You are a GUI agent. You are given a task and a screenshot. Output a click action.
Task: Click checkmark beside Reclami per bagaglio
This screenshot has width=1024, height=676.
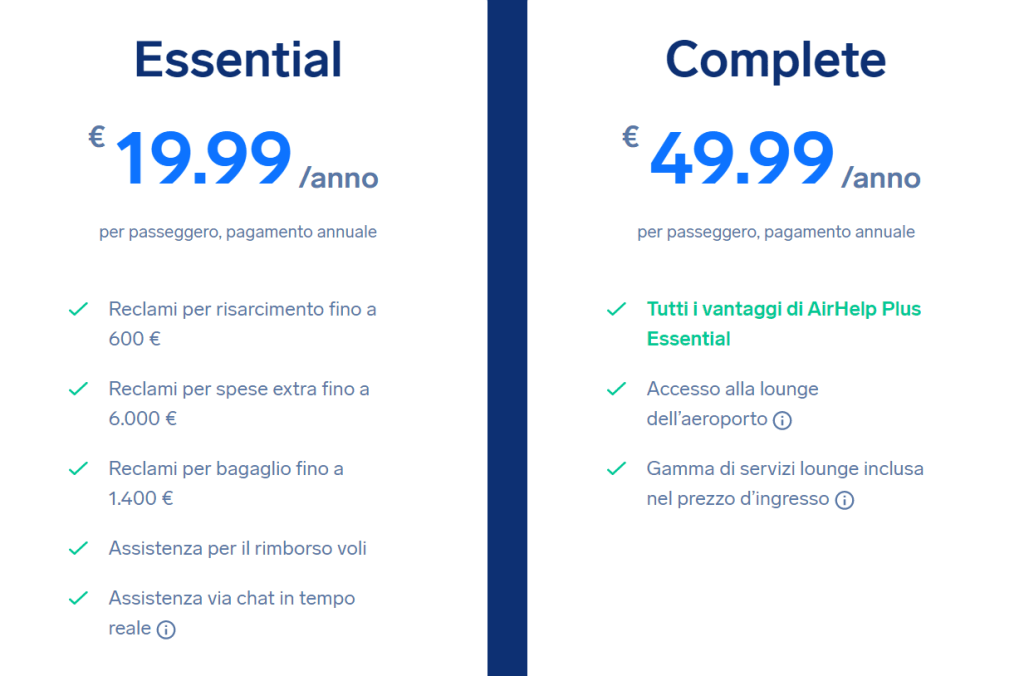[x=78, y=469]
